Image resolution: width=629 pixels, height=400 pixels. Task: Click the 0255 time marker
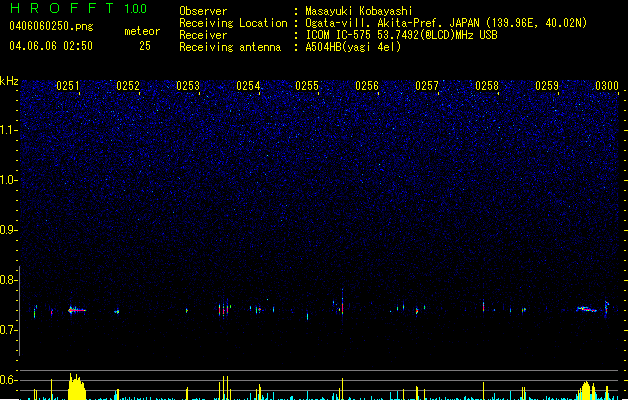[307, 85]
